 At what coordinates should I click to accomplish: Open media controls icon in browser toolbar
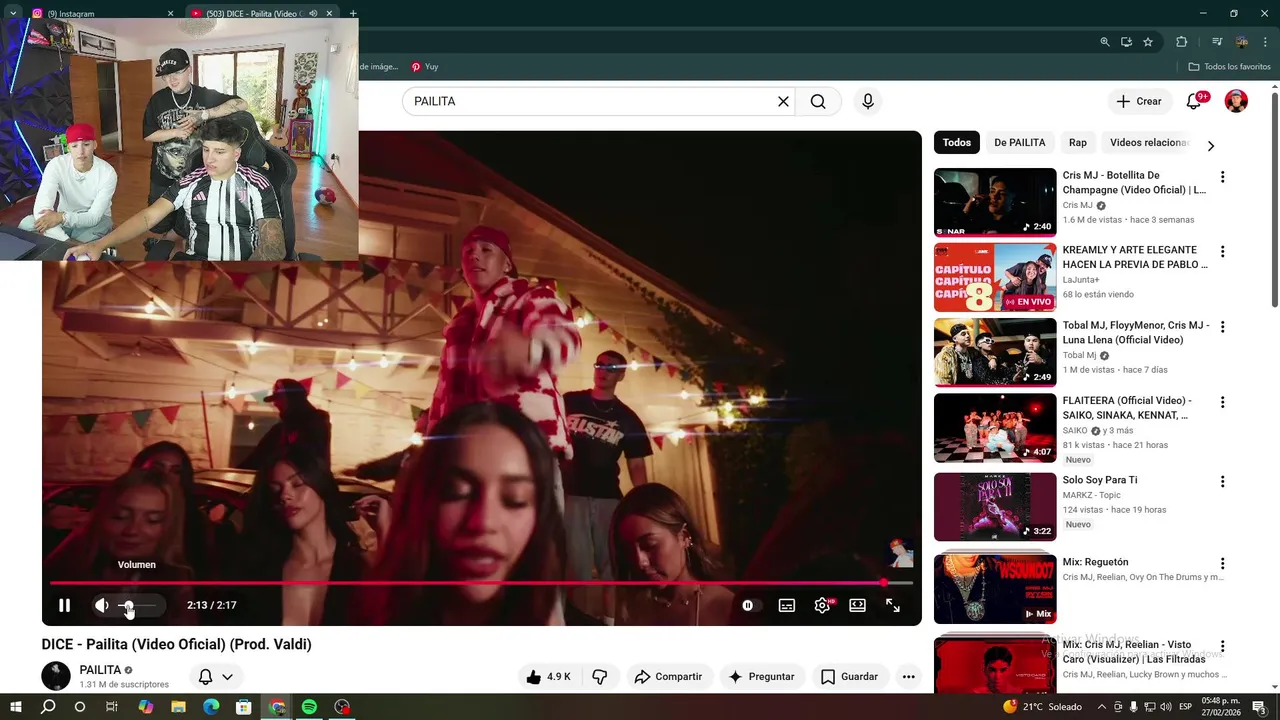point(1217,42)
